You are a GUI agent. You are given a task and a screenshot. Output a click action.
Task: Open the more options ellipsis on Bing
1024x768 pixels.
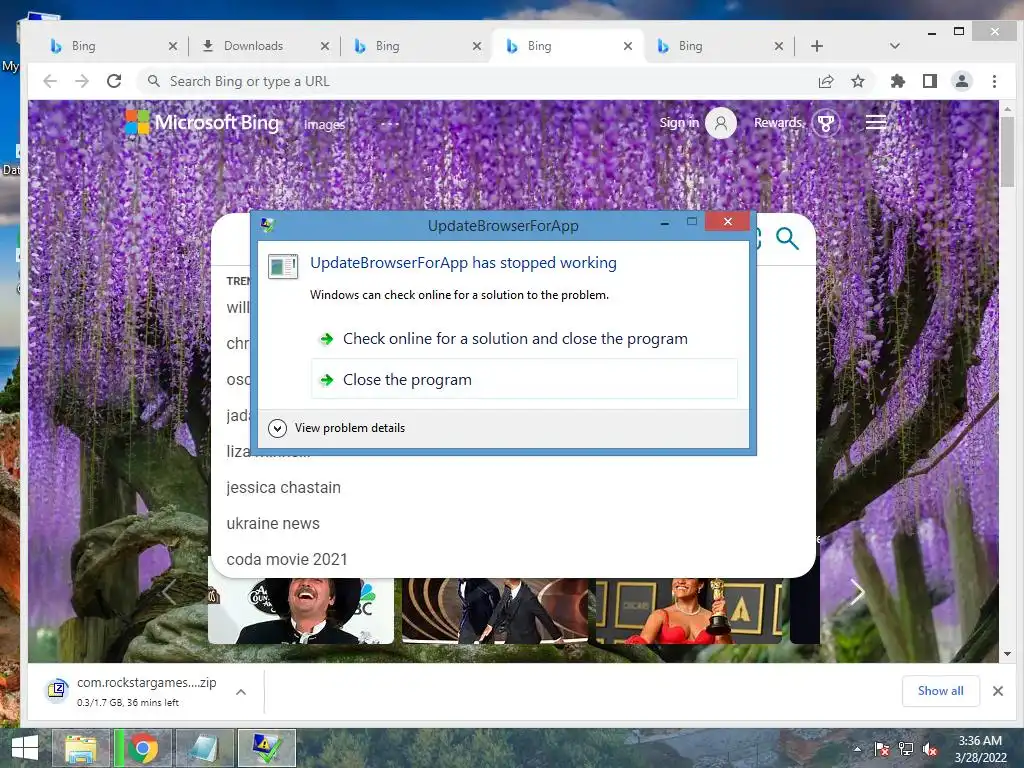coord(390,123)
